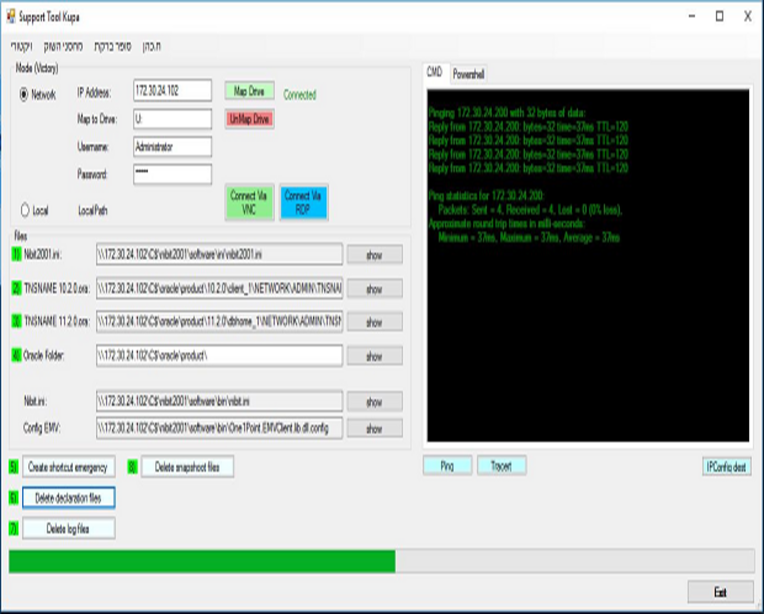Switch to the Powershell tab

pyautogui.click(x=468, y=74)
